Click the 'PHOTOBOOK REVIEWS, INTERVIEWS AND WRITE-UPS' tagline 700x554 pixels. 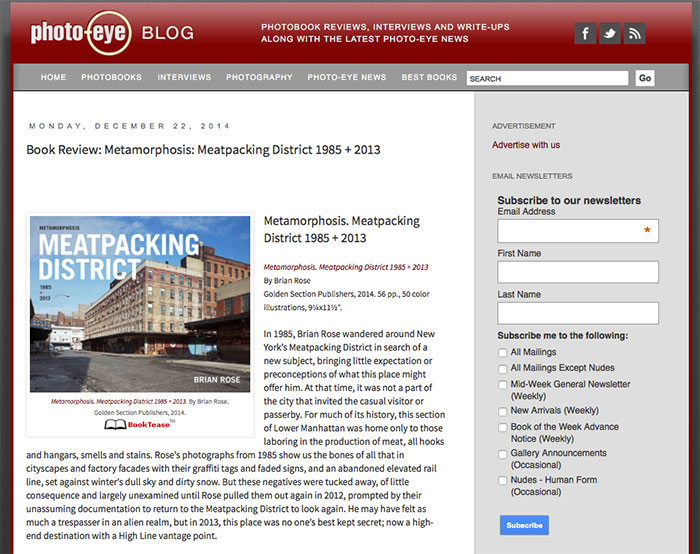pyautogui.click(x=385, y=27)
